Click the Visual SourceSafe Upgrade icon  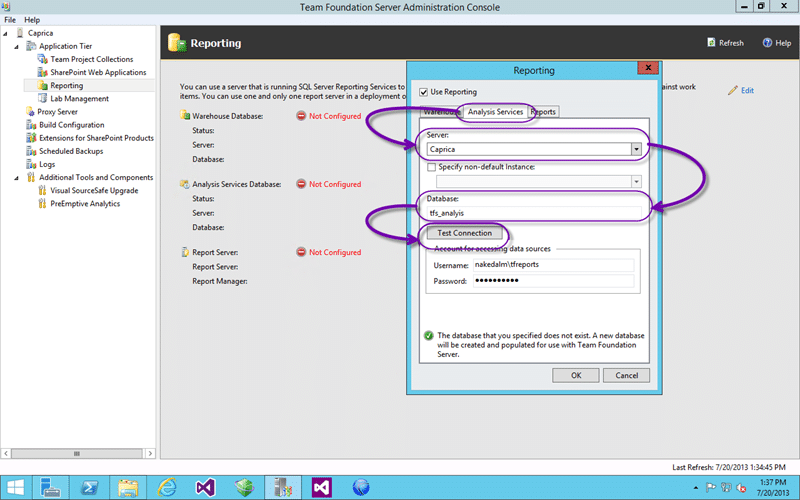[42, 190]
